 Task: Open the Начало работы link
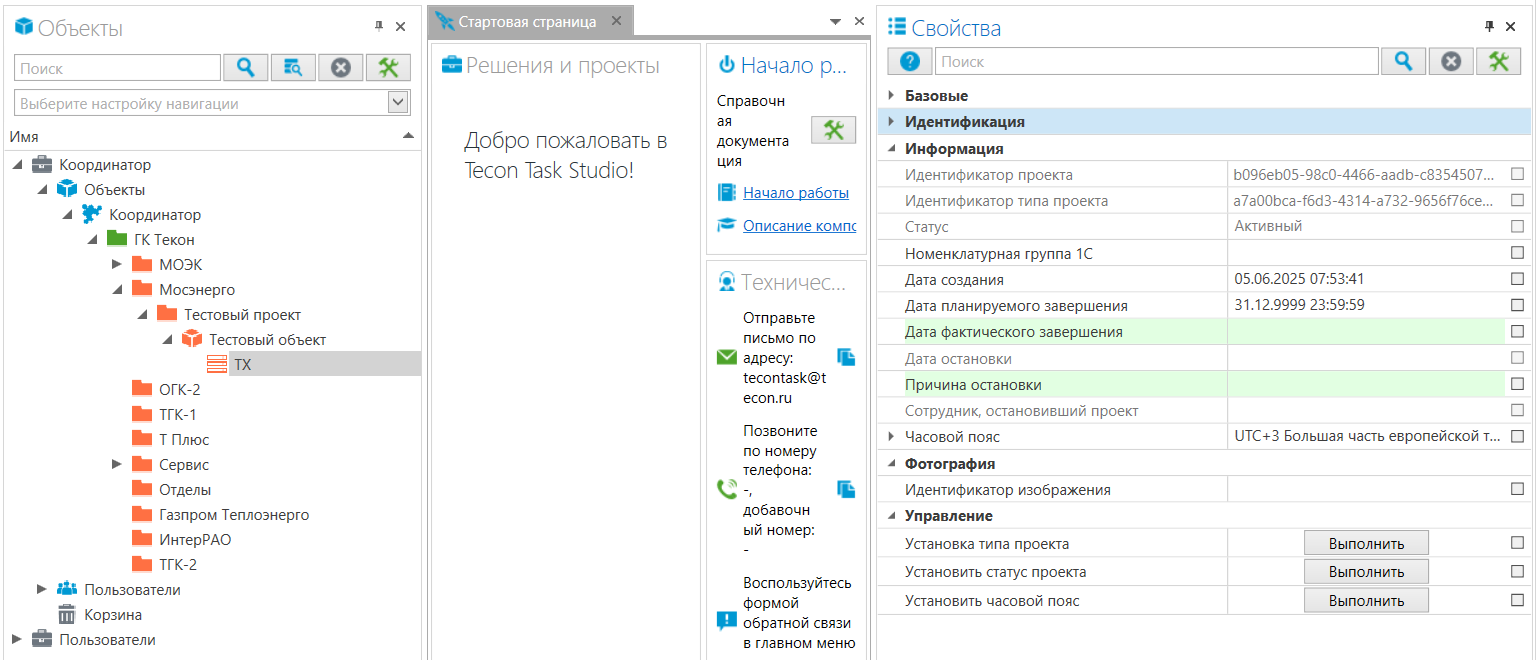pyautogui.click(x=795, y=193)
